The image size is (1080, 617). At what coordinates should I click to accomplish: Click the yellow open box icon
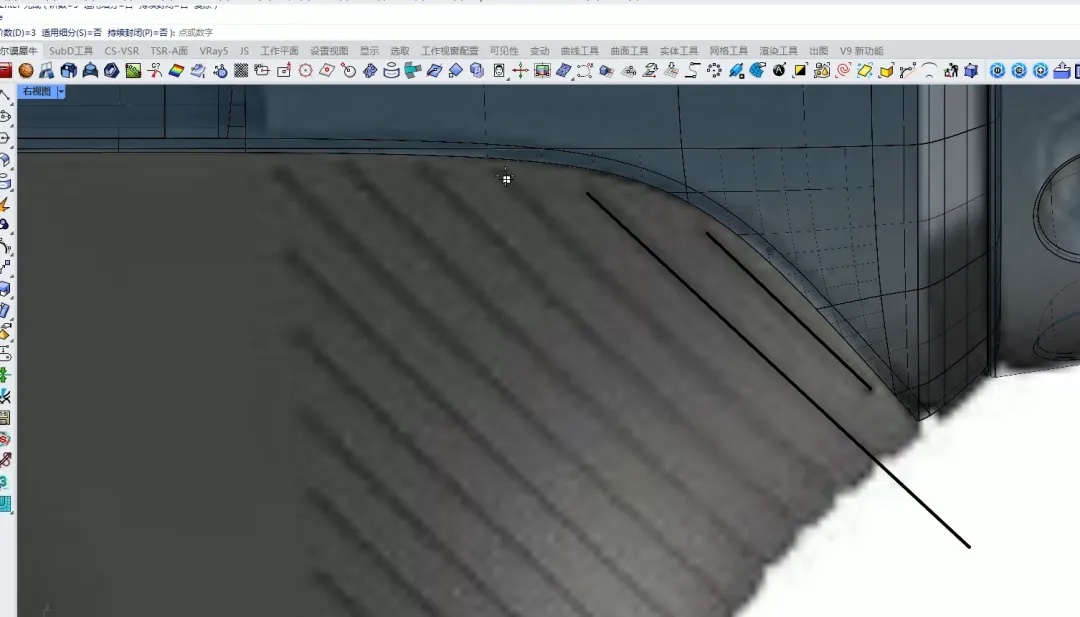click(886, 70)
